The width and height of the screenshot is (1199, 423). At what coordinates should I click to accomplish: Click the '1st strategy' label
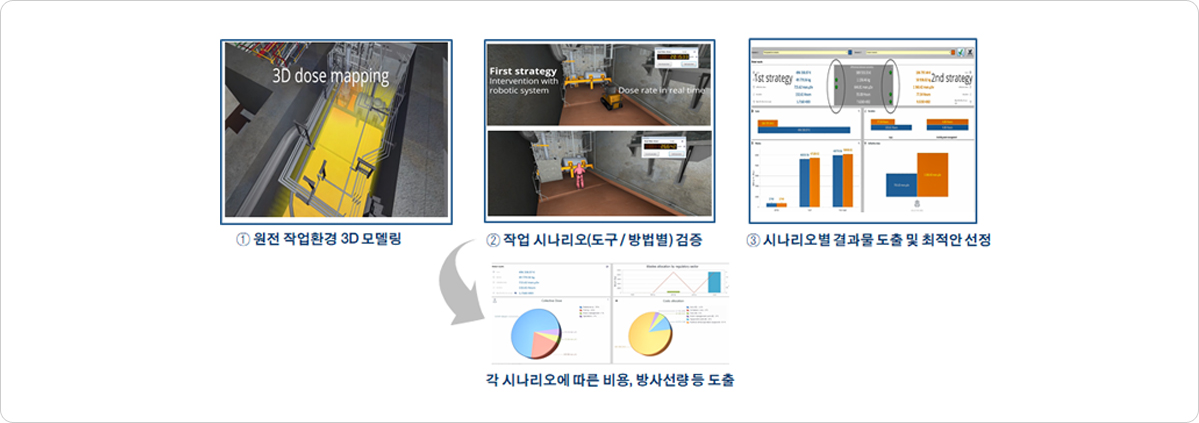click(773, 78)
